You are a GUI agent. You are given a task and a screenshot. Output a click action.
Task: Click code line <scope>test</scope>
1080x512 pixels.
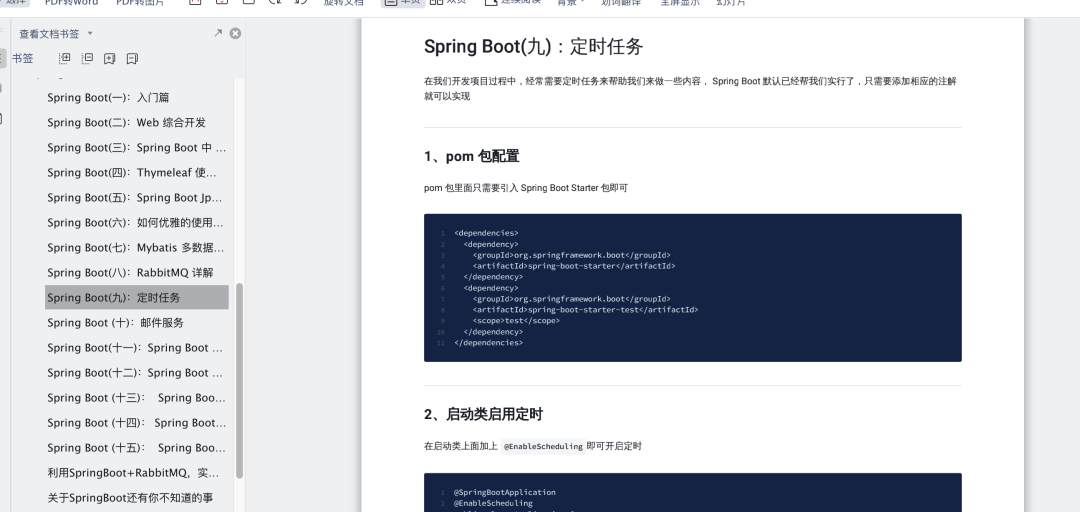tap(516, 321)
